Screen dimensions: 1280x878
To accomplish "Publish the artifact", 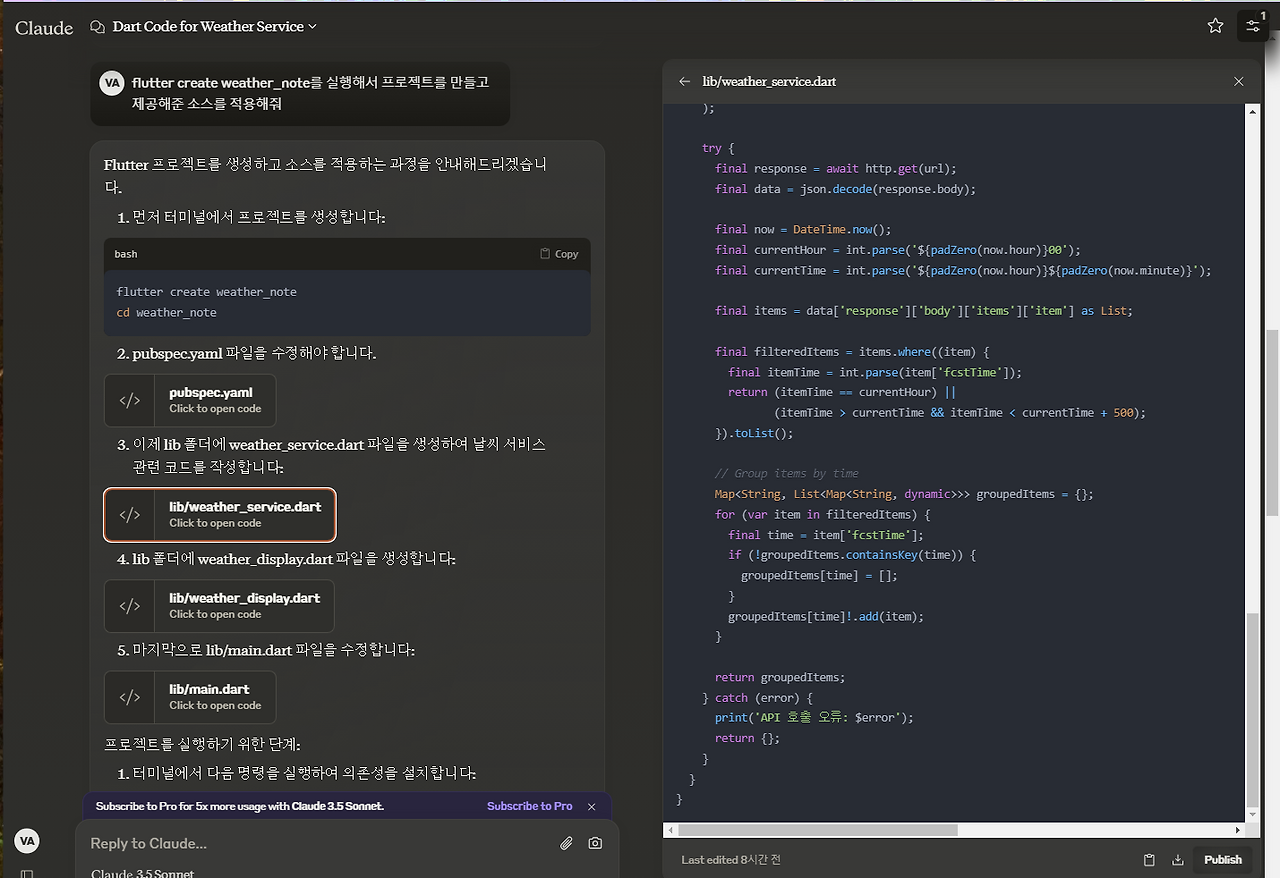I will tap(1223, 859).
